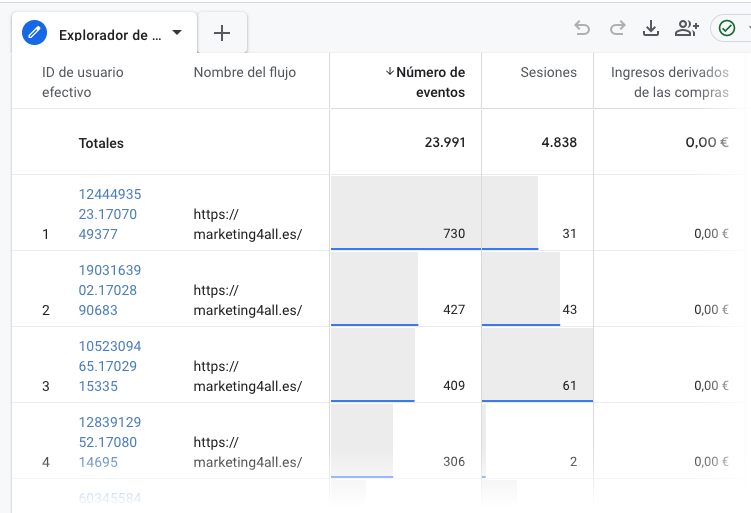Viewport: 751px width, 513px height.
Task: Click the blue pencil edit icon
Action: [x=34, y=33]
